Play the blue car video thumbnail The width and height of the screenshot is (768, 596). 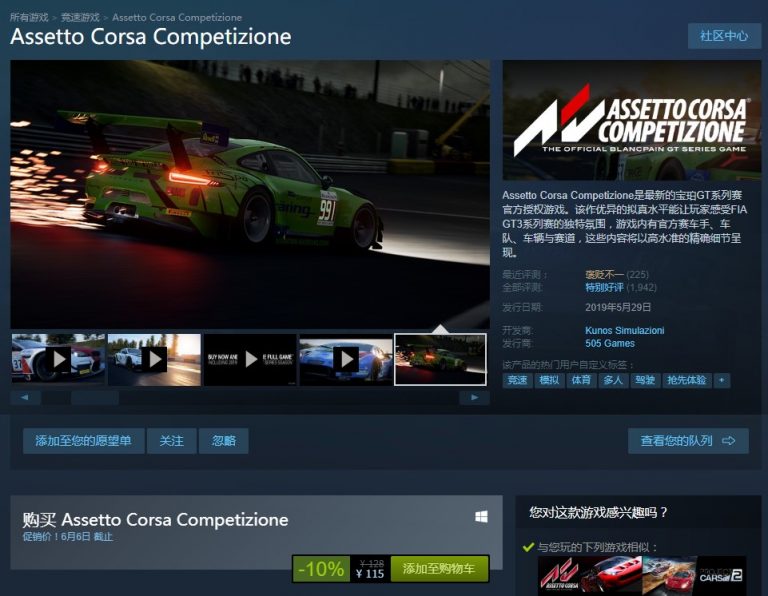coord(346,359)
